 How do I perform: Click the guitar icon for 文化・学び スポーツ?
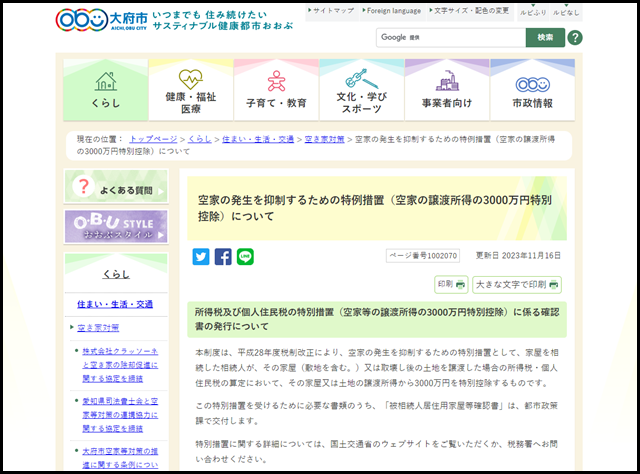pyautogui.click(x=361, y=79)
